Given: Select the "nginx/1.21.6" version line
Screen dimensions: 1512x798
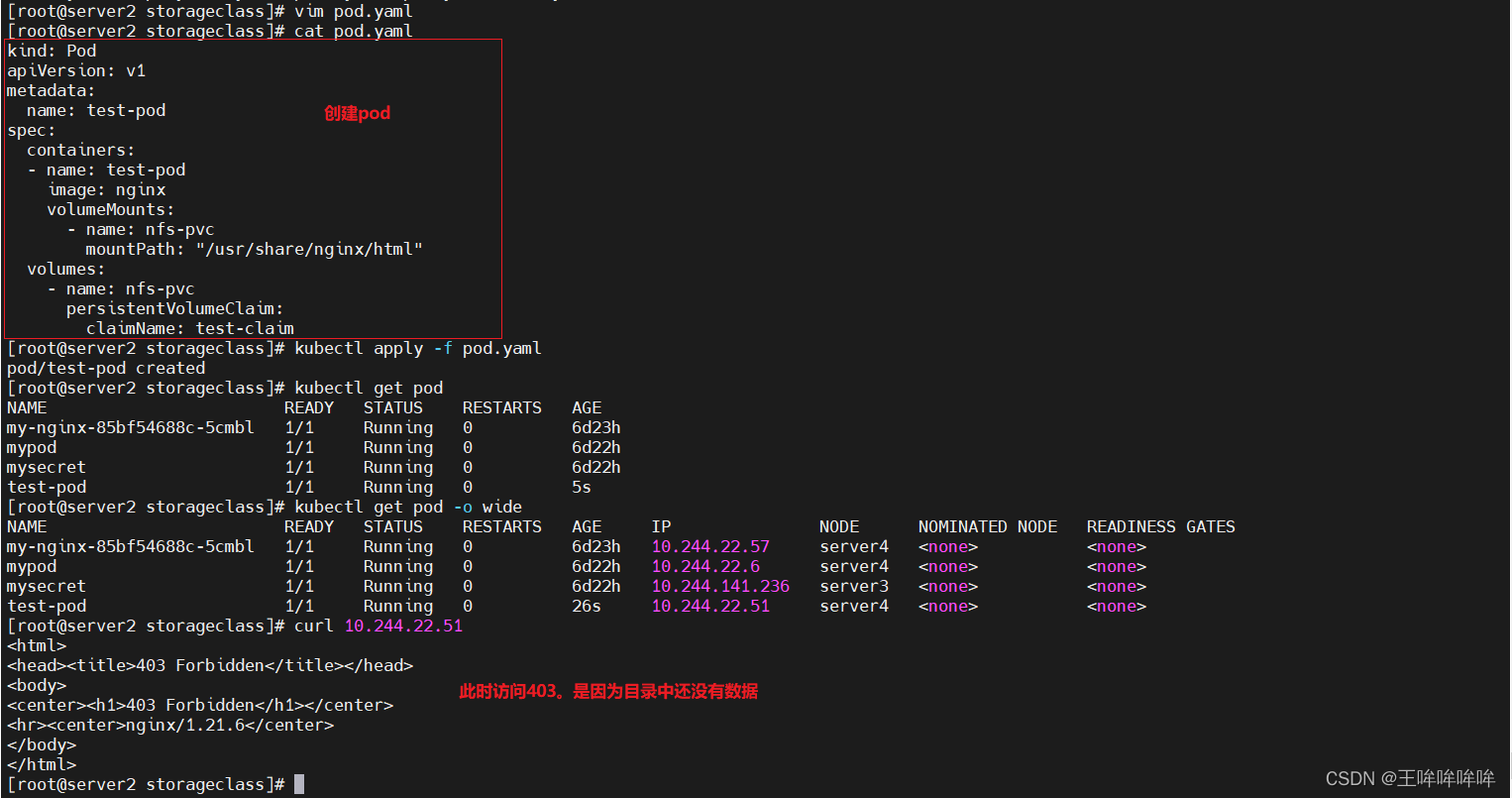Looking at the screenshot, I should click(x=170, y=725).
